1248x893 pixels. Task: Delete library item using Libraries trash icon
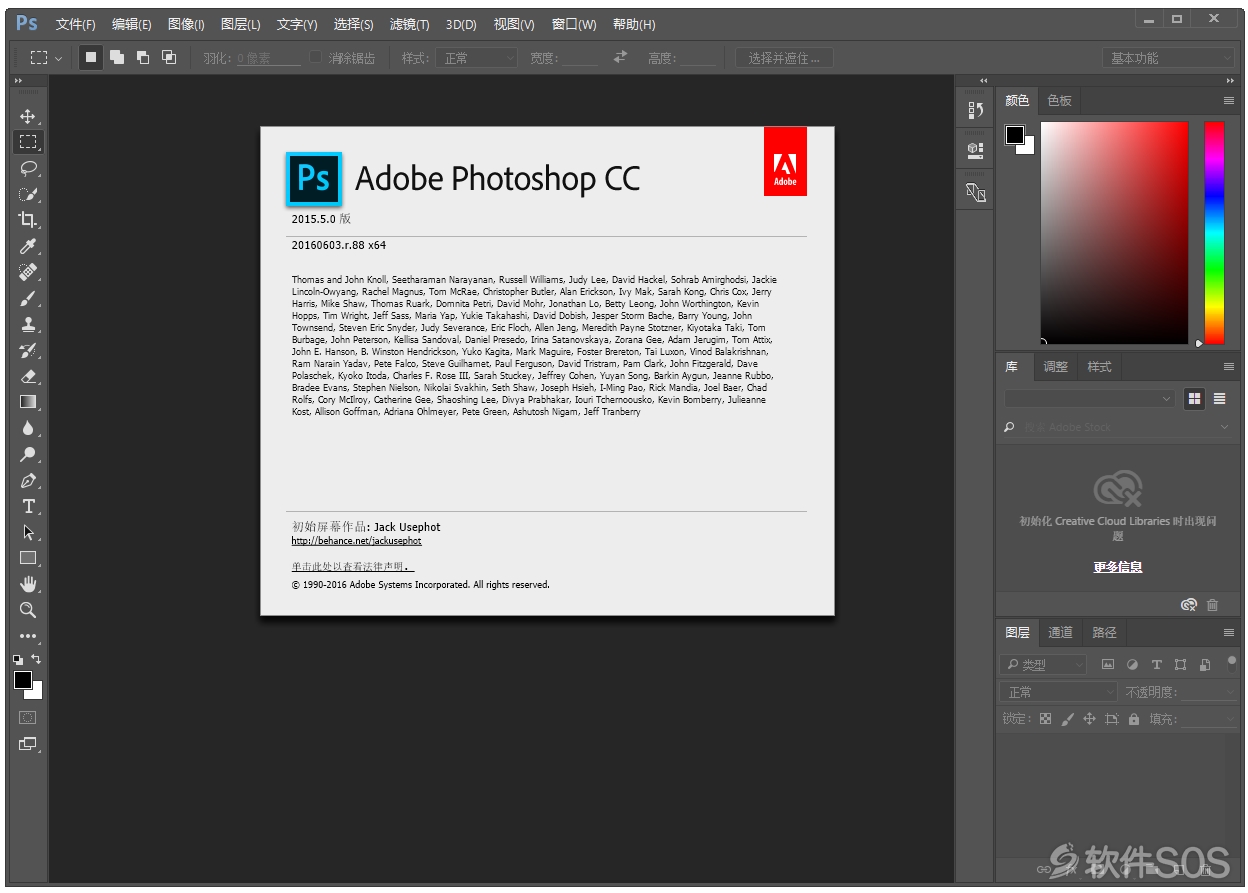coord(1213,605)
